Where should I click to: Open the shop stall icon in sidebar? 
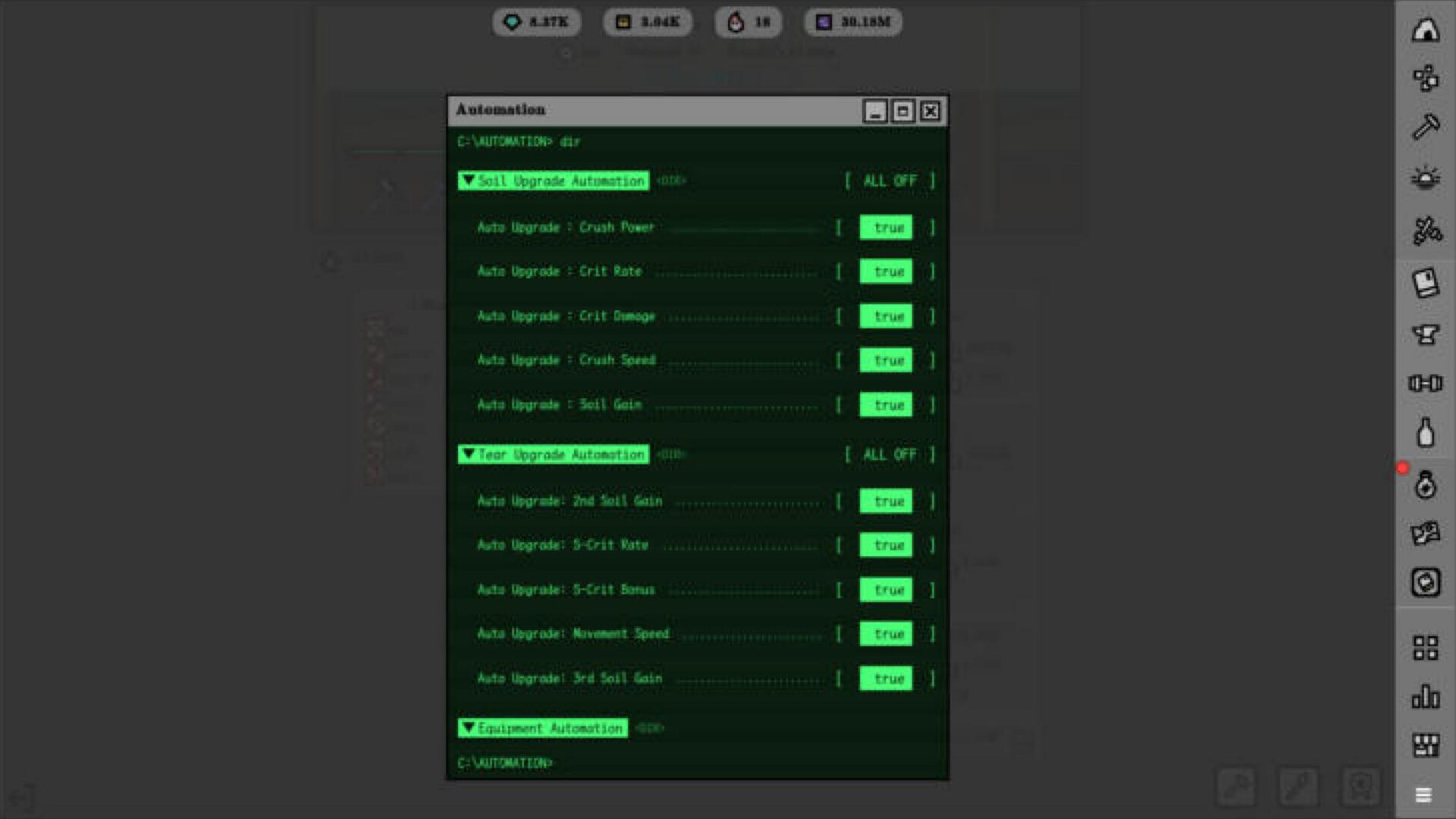tap(1426, 745)
